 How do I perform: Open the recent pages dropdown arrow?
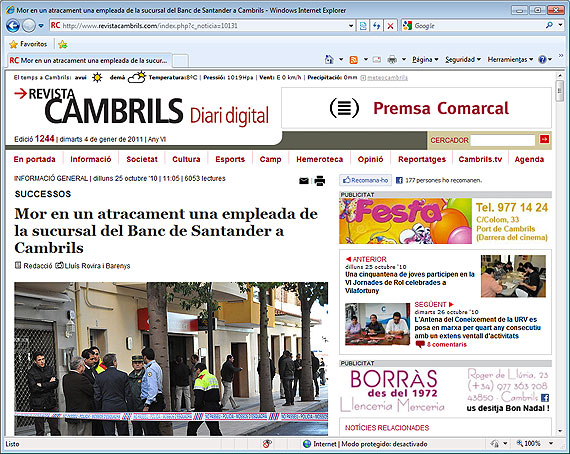pos(41,26)
